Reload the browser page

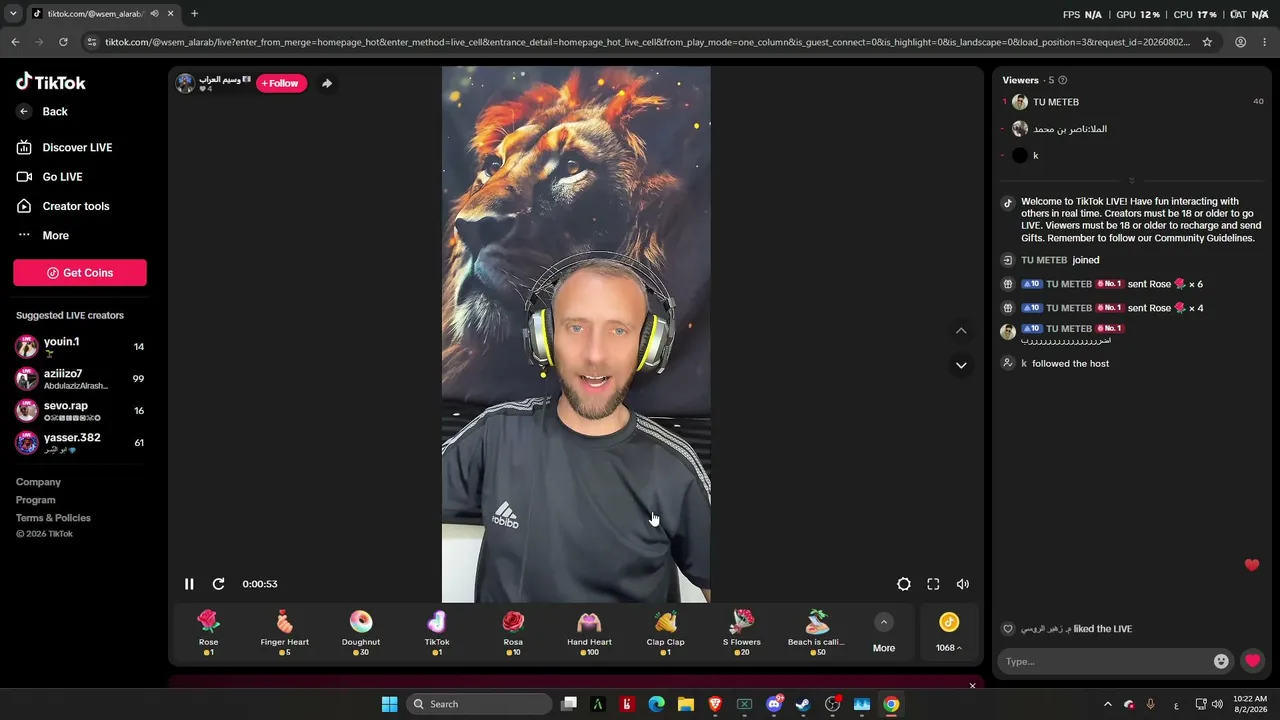tap(63, 42)
